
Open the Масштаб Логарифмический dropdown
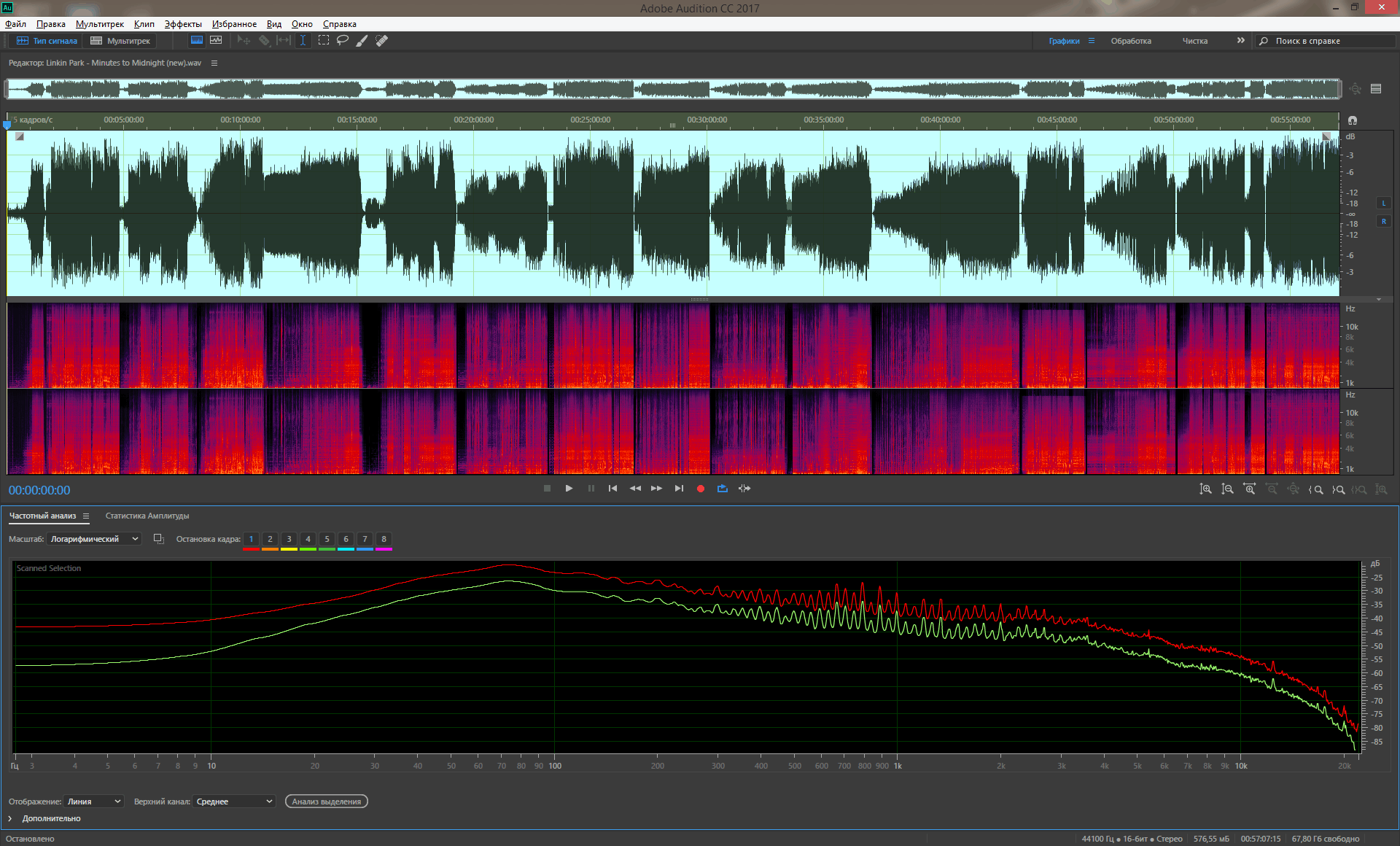point(94,539)
